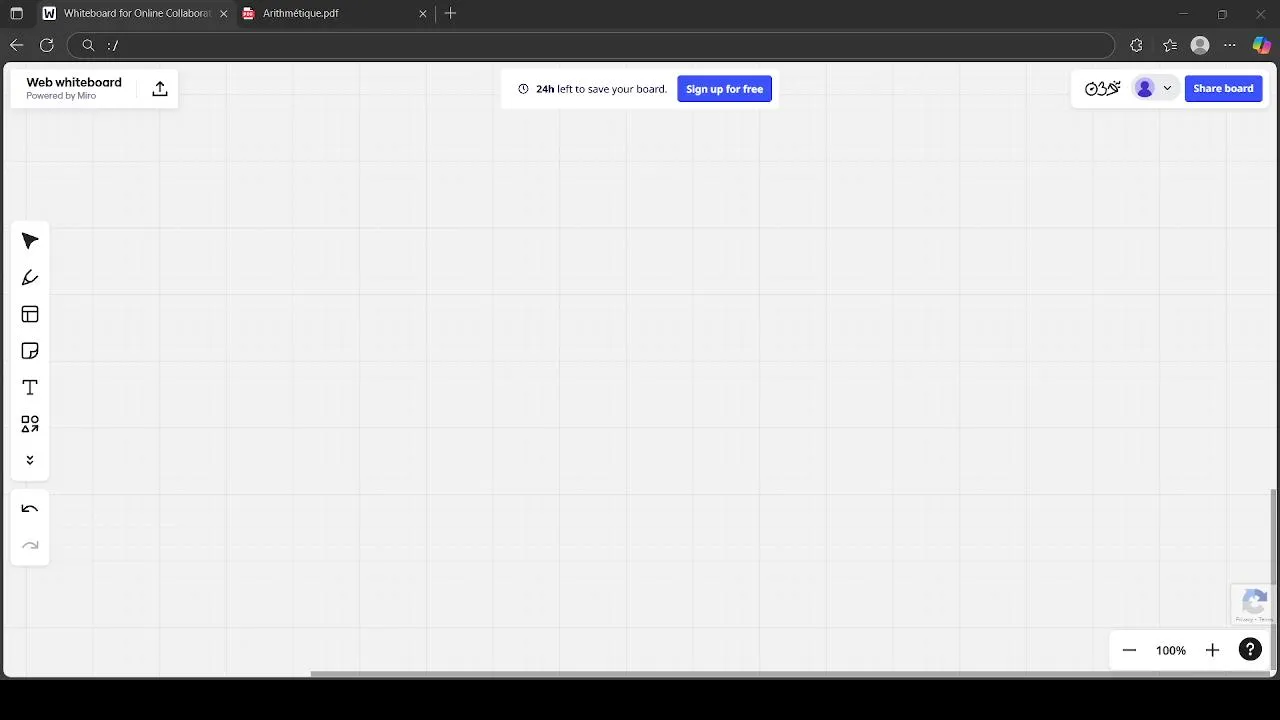1280x720 pixels.
Task: Open browser favorites
Action: point(1170,45)
